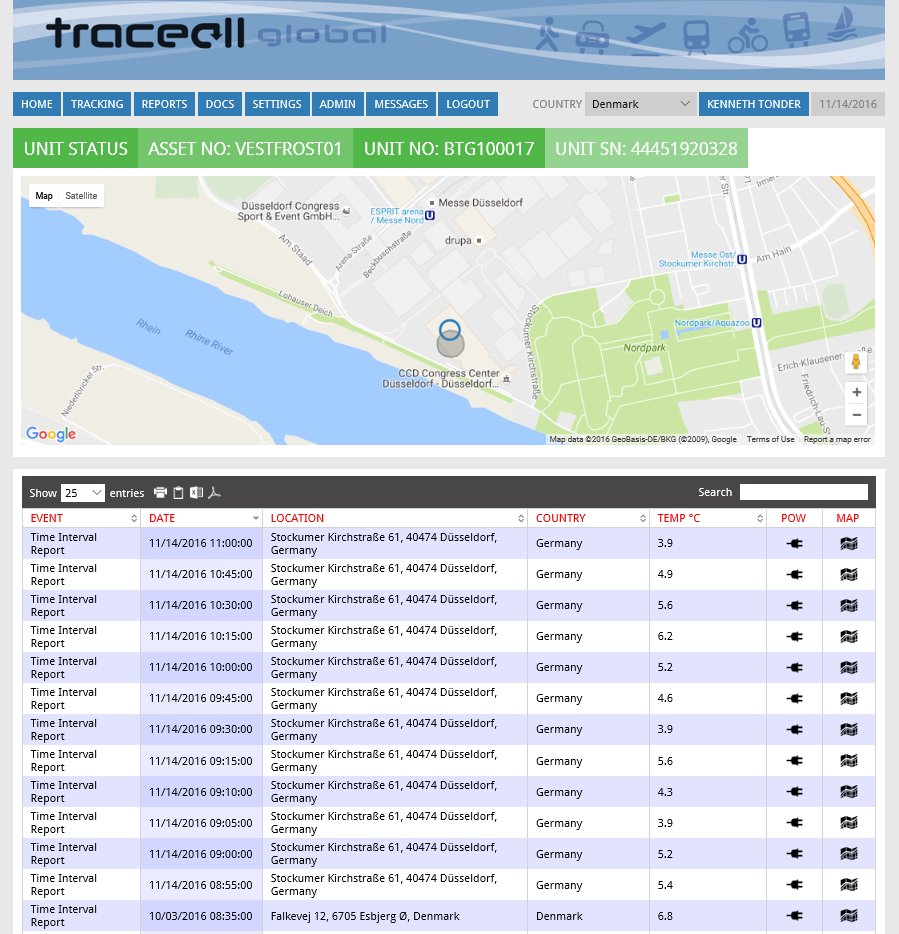Click the print icon in table toolbar
This screenshot has width=899, height=934.
(x=160, y=493)
